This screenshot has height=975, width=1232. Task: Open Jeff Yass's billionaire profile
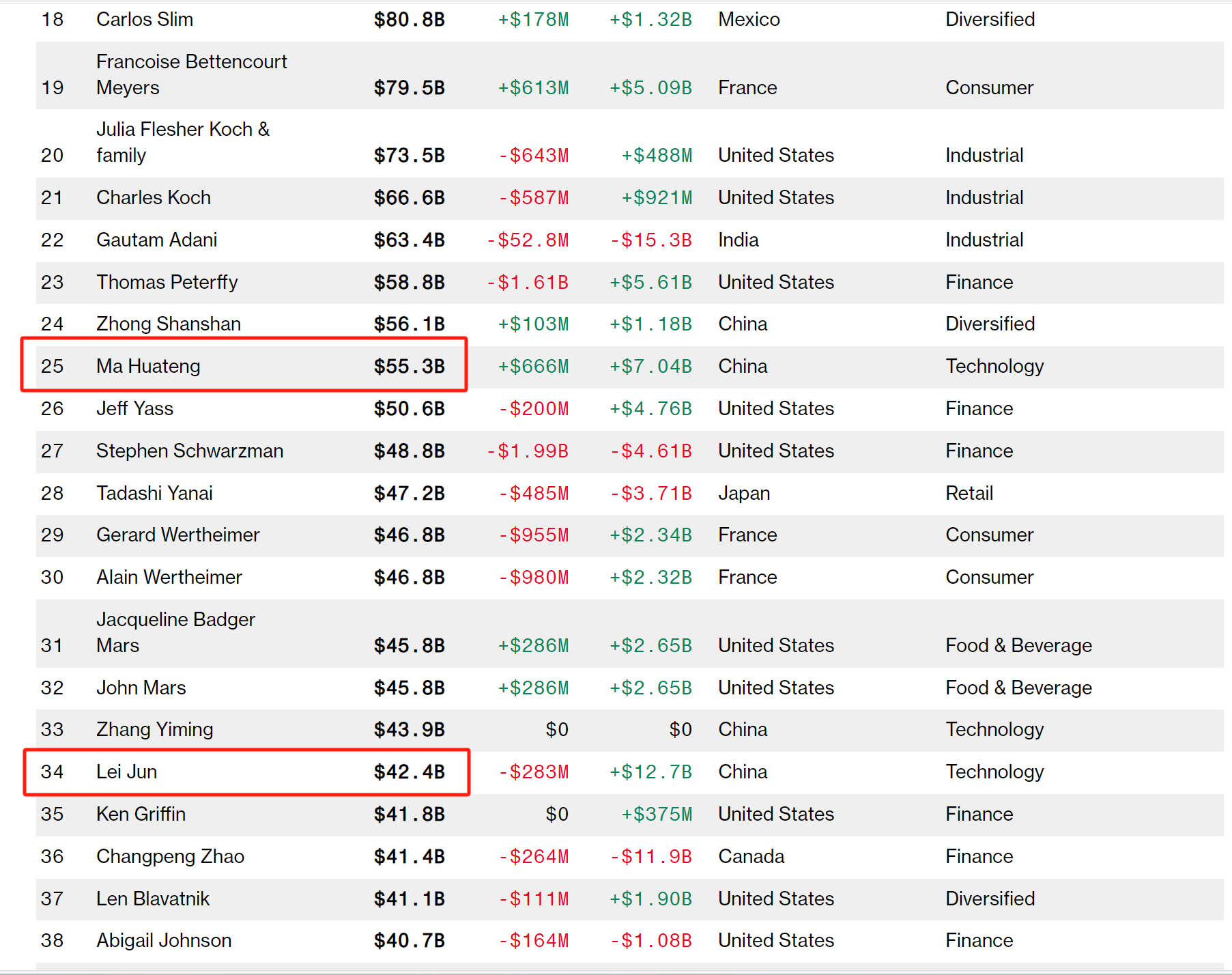pos(134,409)
